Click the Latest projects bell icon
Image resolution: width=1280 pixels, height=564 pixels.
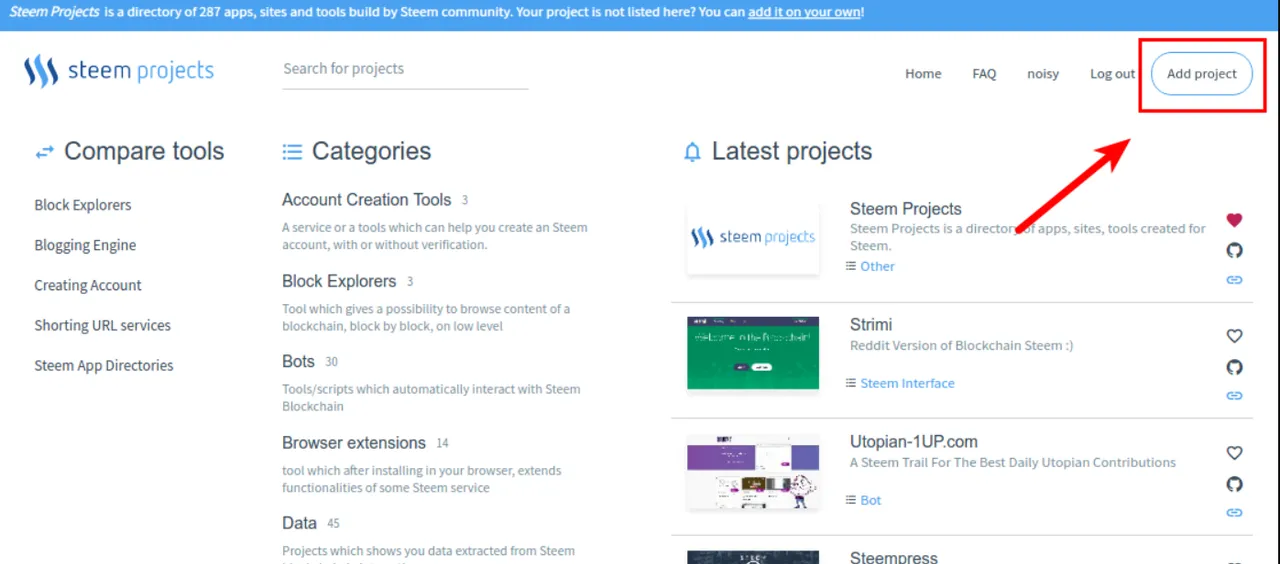pyautogui.click(x=692, y=152)
